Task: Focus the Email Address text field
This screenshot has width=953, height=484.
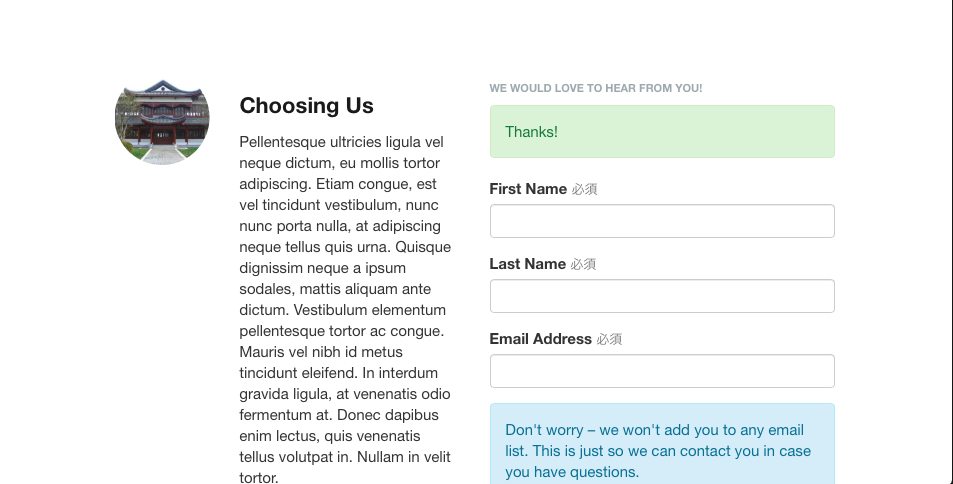Action: tap(662, 371)
